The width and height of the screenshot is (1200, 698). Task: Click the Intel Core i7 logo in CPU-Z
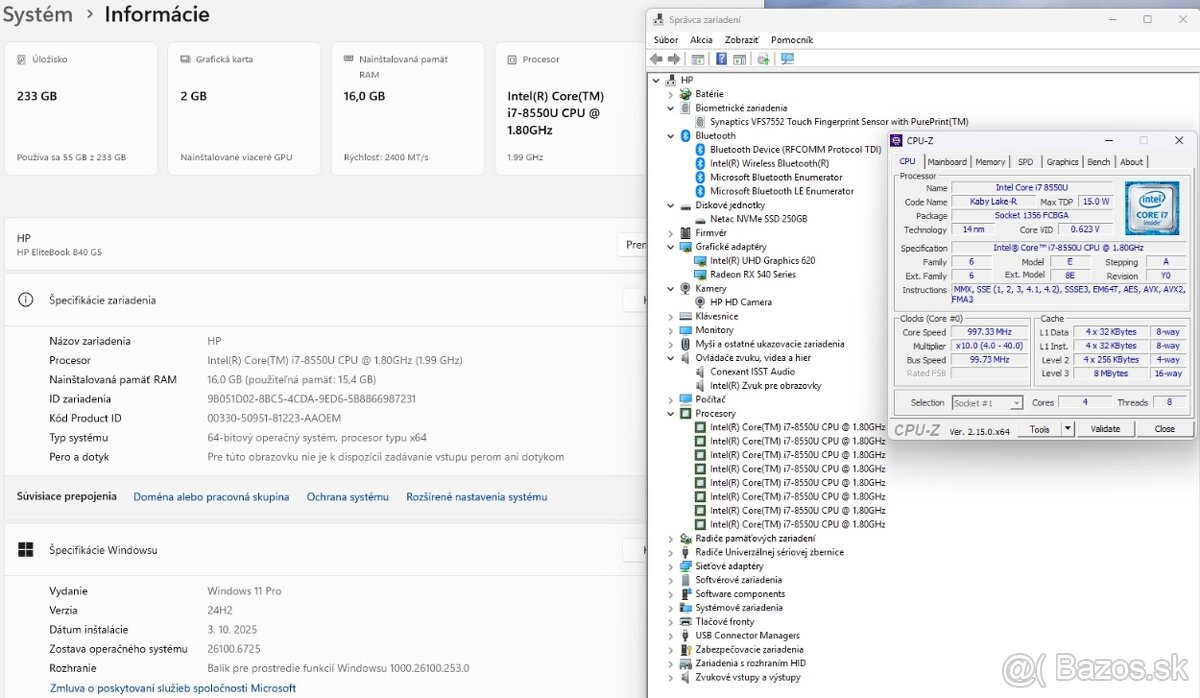[x=1151, y=210]
